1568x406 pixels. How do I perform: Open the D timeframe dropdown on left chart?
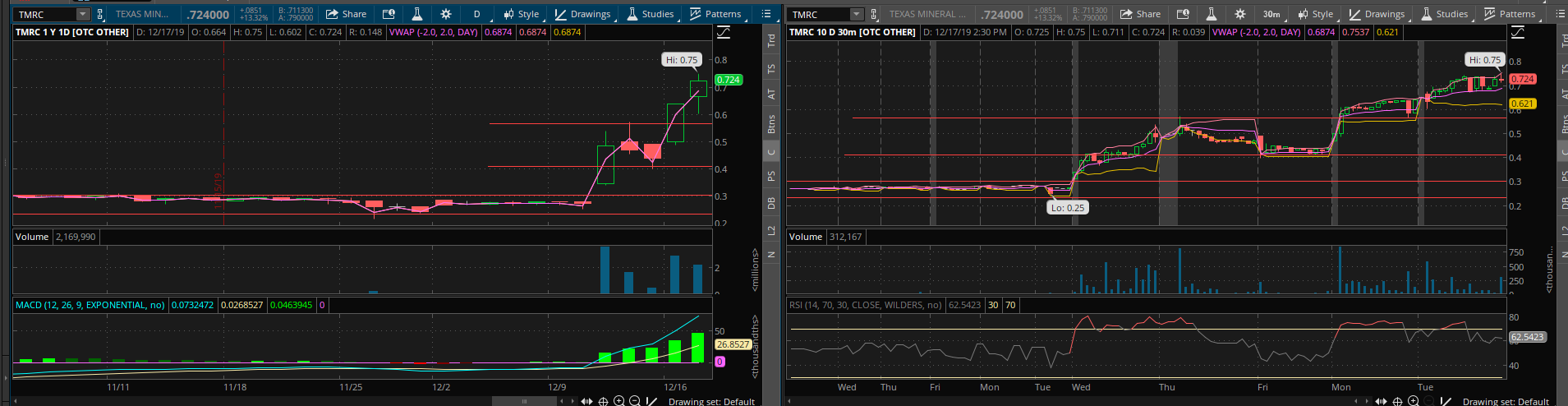tap(476, 14)
